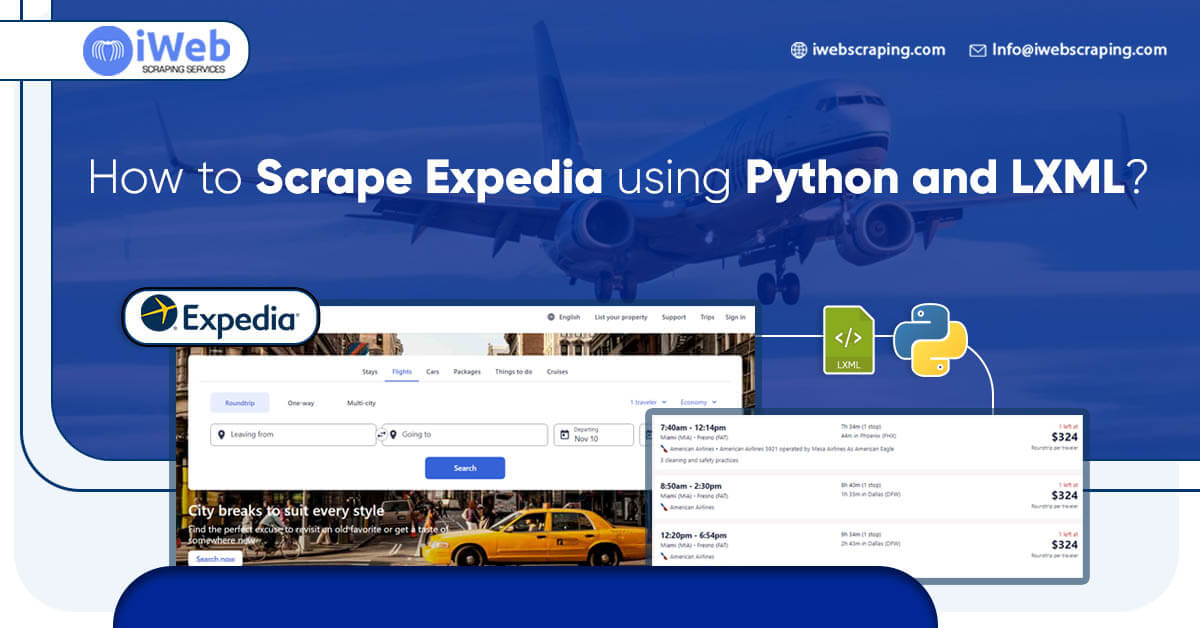
Task: Click the Expedia logo badge
Action: tap(220, 318)
